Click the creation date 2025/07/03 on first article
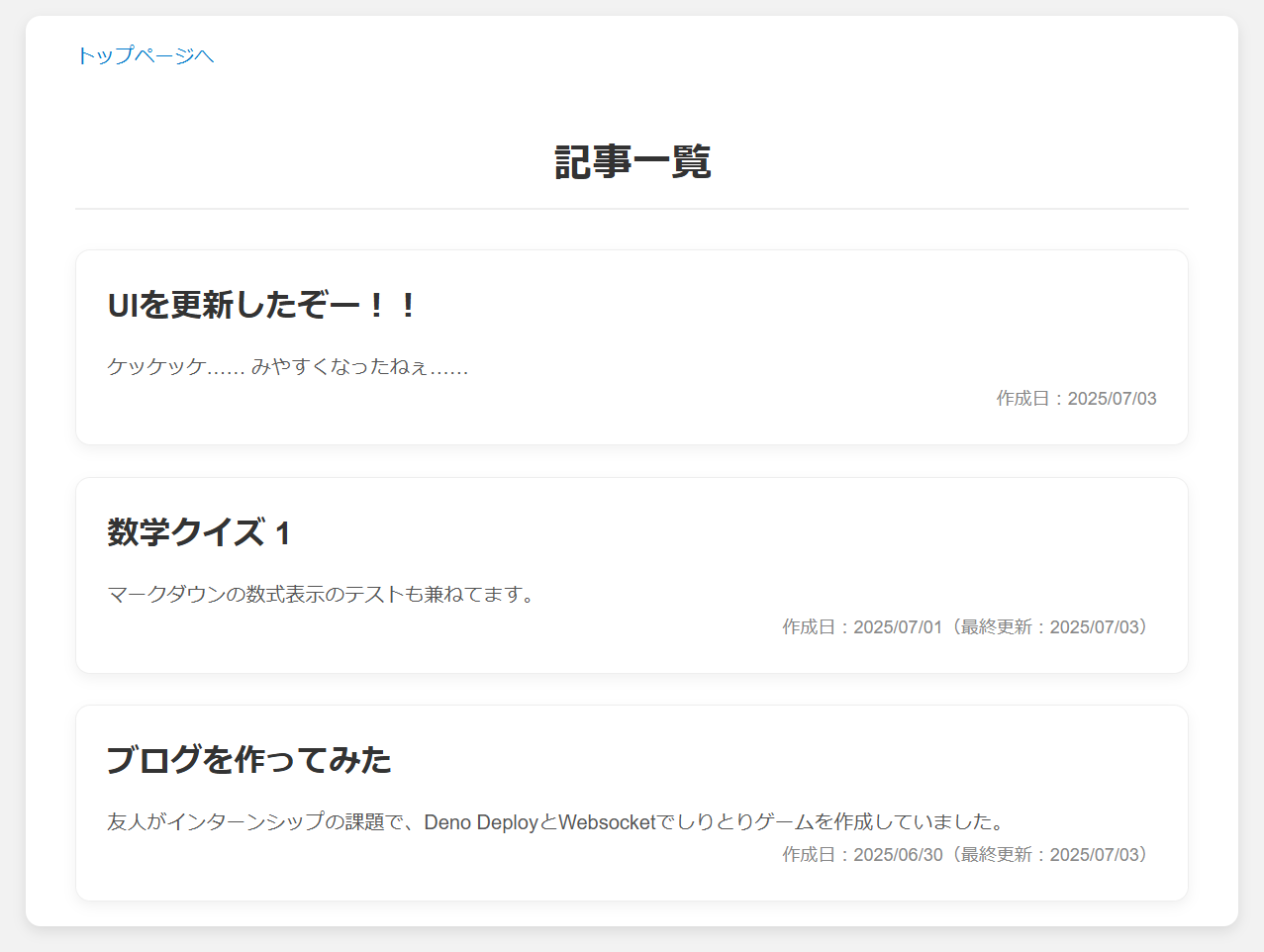This screenshot has height=952, width=1264. 1077,398
